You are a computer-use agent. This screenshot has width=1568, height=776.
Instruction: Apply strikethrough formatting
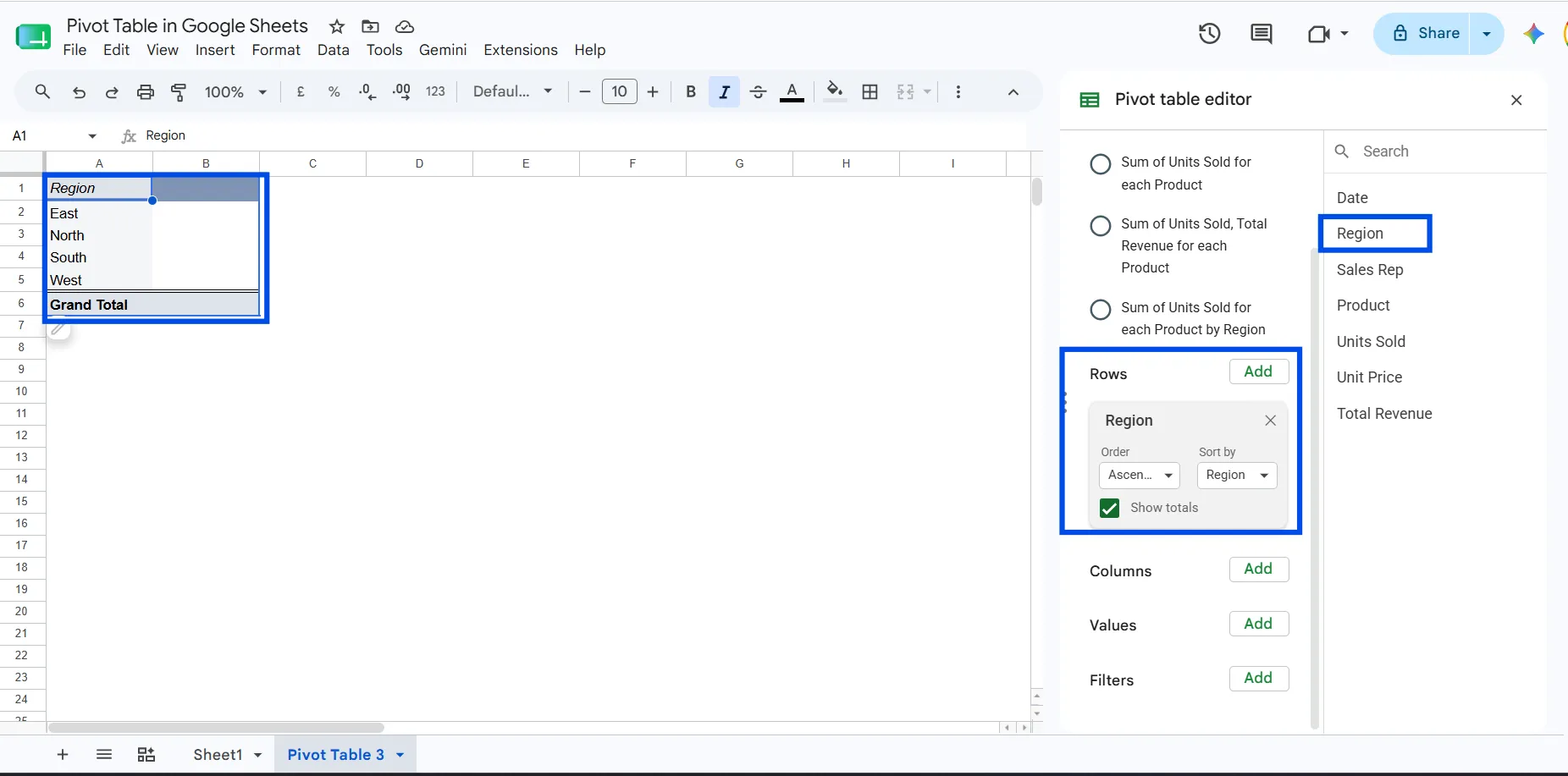[759, 91]
